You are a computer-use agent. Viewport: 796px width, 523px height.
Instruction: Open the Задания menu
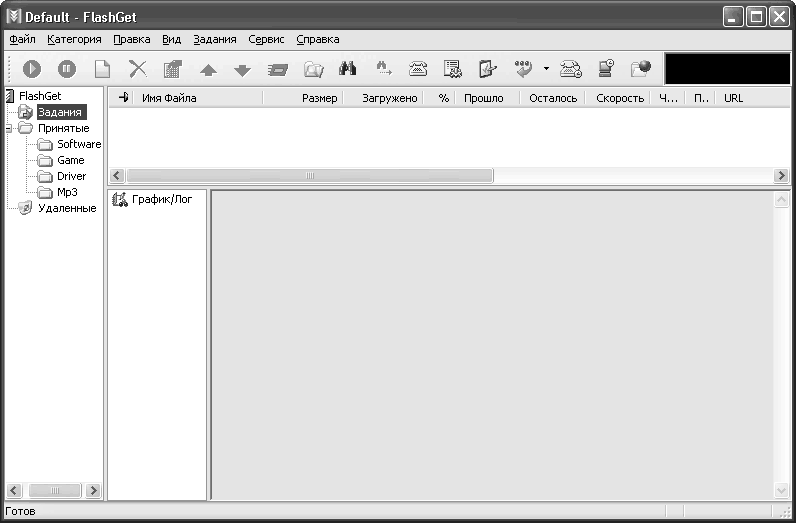[215, 40]
